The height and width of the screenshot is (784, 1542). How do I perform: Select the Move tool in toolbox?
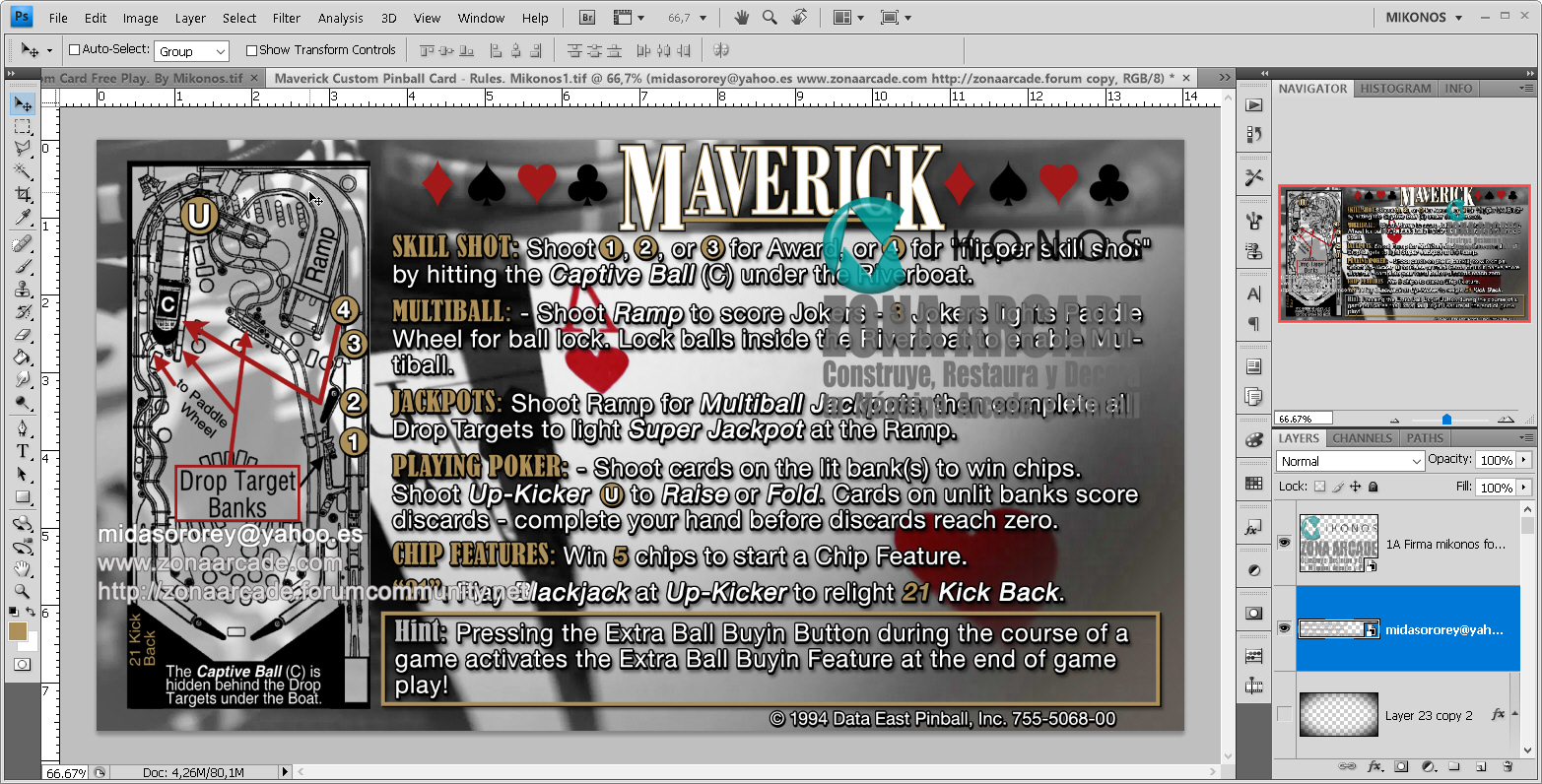click(x=23, y=104)
